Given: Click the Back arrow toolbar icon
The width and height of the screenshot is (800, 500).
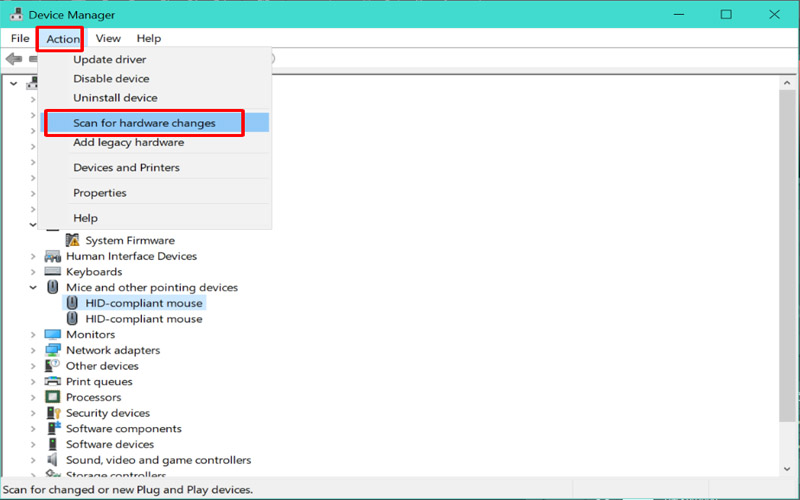Looking at the screenshot, I should 14,59.
